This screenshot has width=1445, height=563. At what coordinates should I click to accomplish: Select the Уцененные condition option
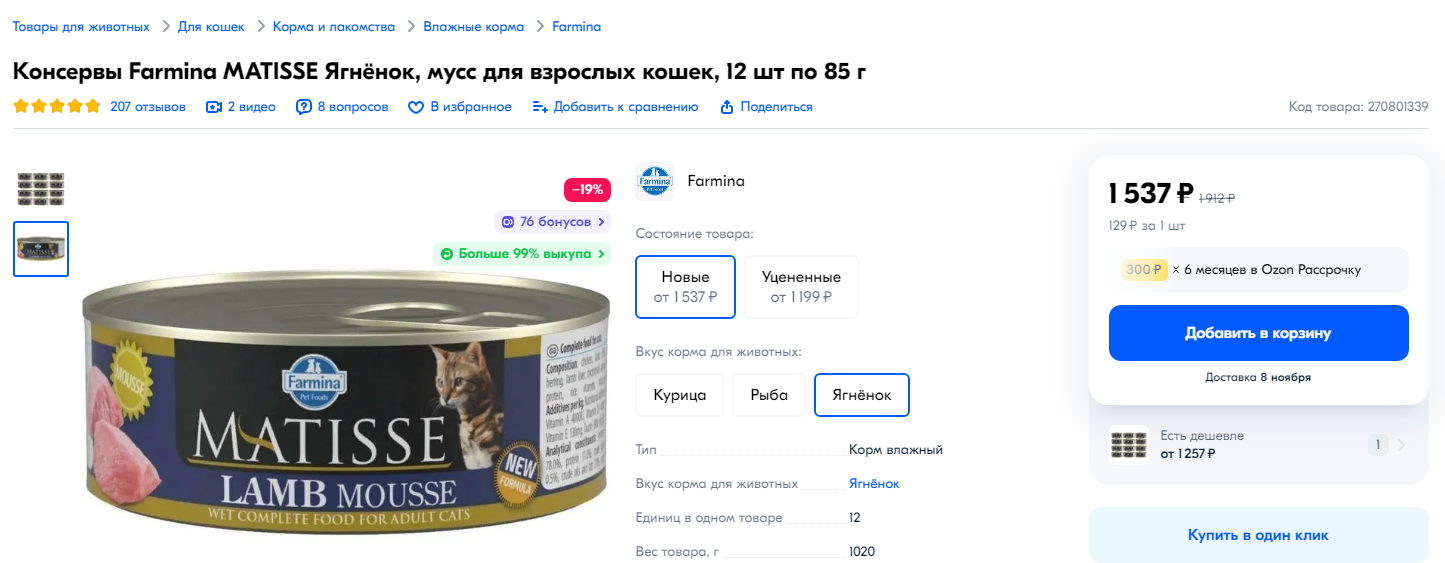(801, 286)
